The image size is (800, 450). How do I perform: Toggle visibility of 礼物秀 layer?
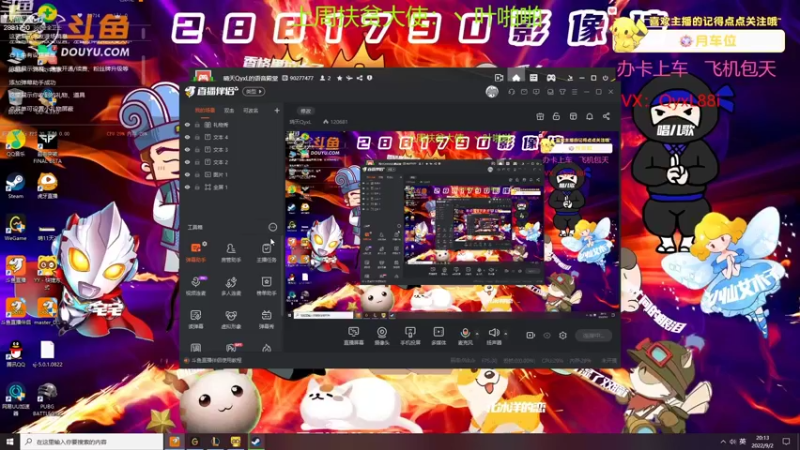pos(187,124)
